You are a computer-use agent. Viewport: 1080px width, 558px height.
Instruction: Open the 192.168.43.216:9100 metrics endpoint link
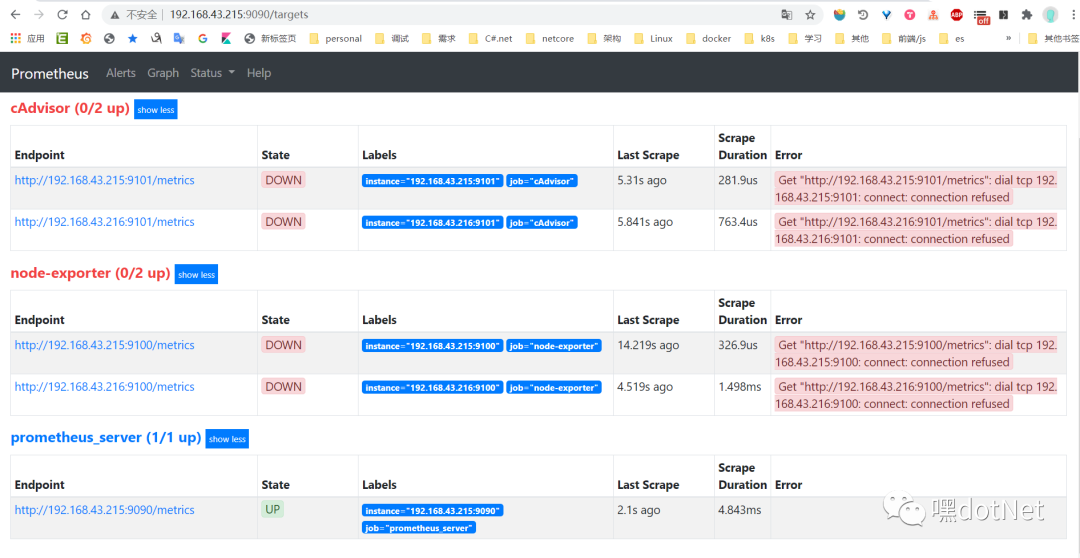[105, 387]
